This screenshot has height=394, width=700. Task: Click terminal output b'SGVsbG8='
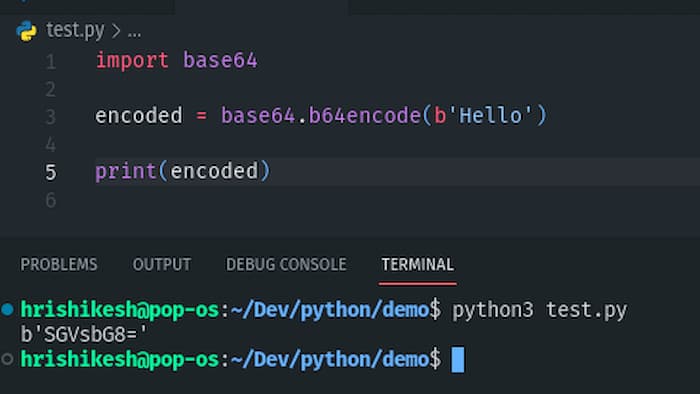tap(84, 334)
